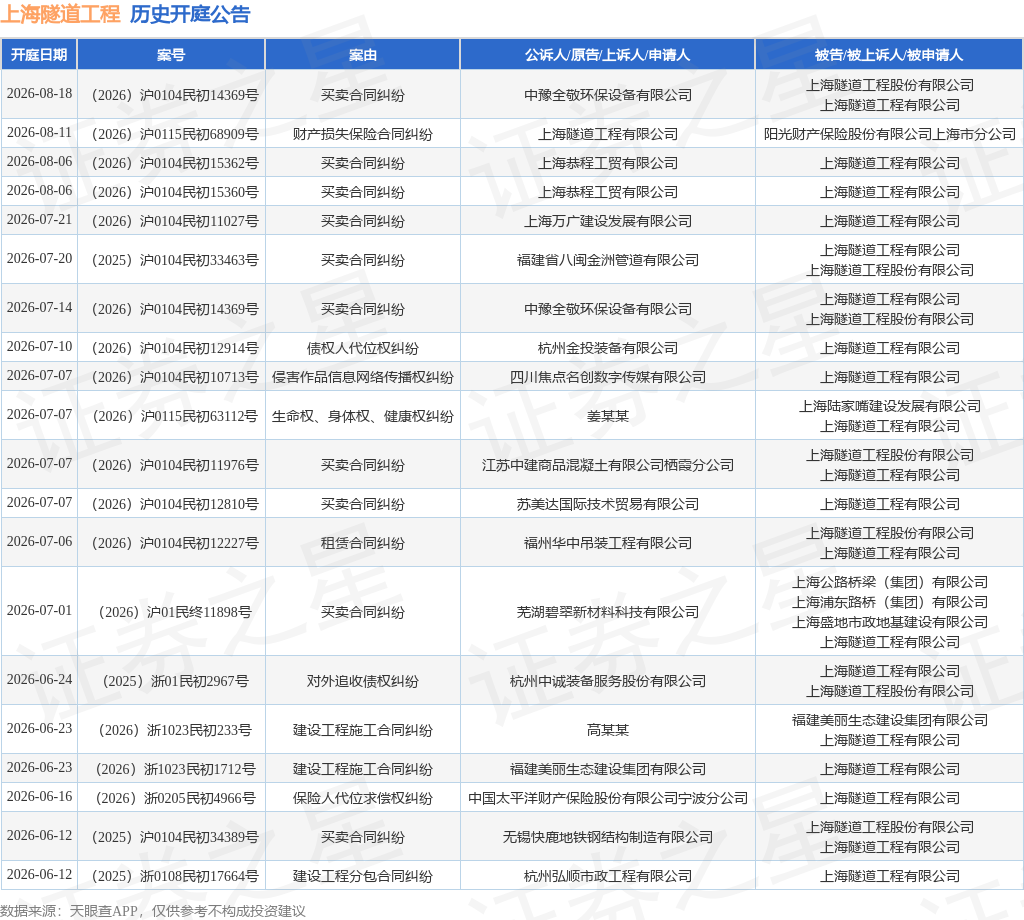Screen dimensions: 1024x920
Task: Select case number (2026)沪0104民初15362号
Action: click(175, 163)
